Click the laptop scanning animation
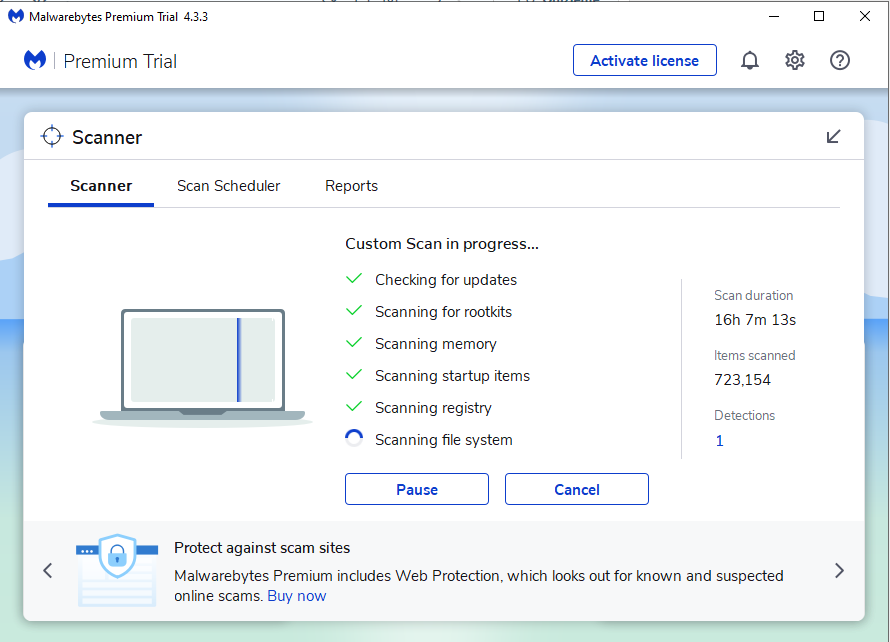This screenshot has height=642, width=890. tap(203, 367)
